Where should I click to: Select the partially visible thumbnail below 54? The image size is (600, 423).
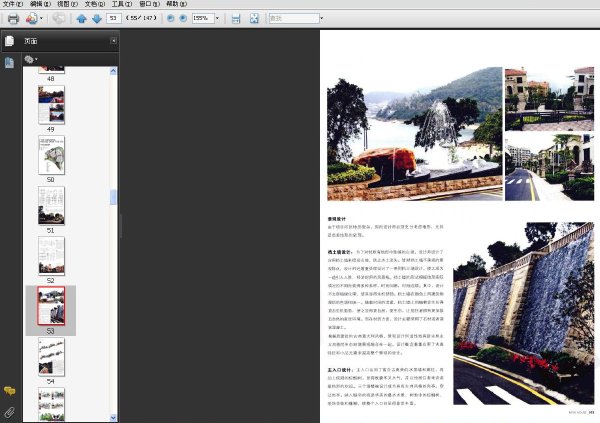[51, 405]
